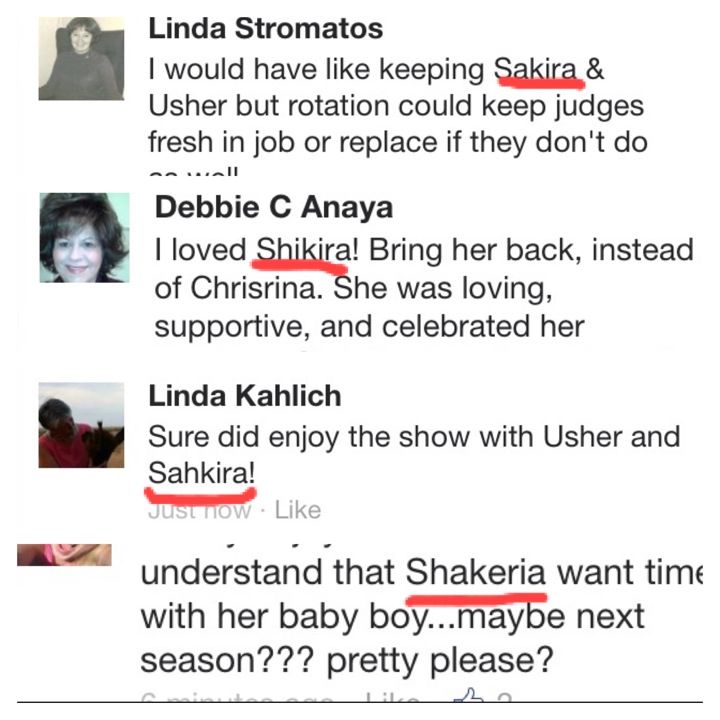Select Debbie's comment text about Chrisrina
Screen dimensions: 720x720
[424, 288]
